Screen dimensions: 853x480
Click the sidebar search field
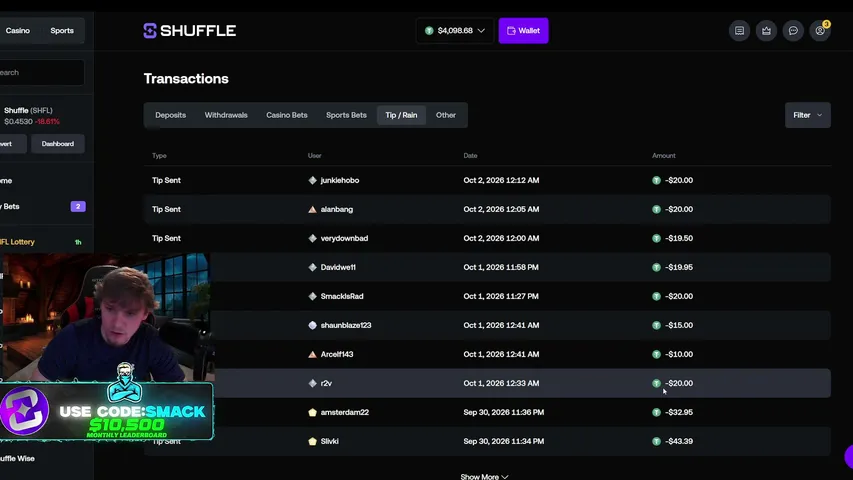[42, 72]
